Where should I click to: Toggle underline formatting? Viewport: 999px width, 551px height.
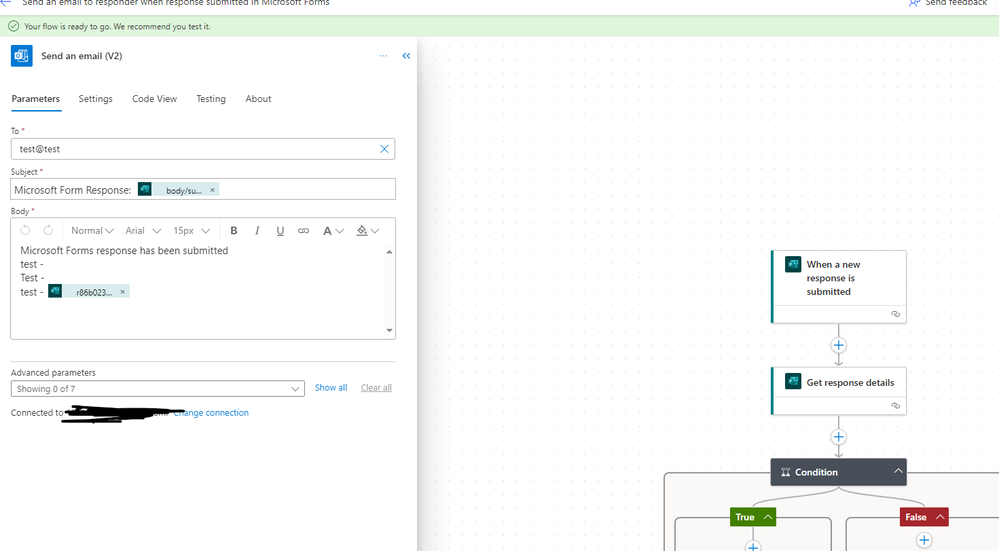280,231
